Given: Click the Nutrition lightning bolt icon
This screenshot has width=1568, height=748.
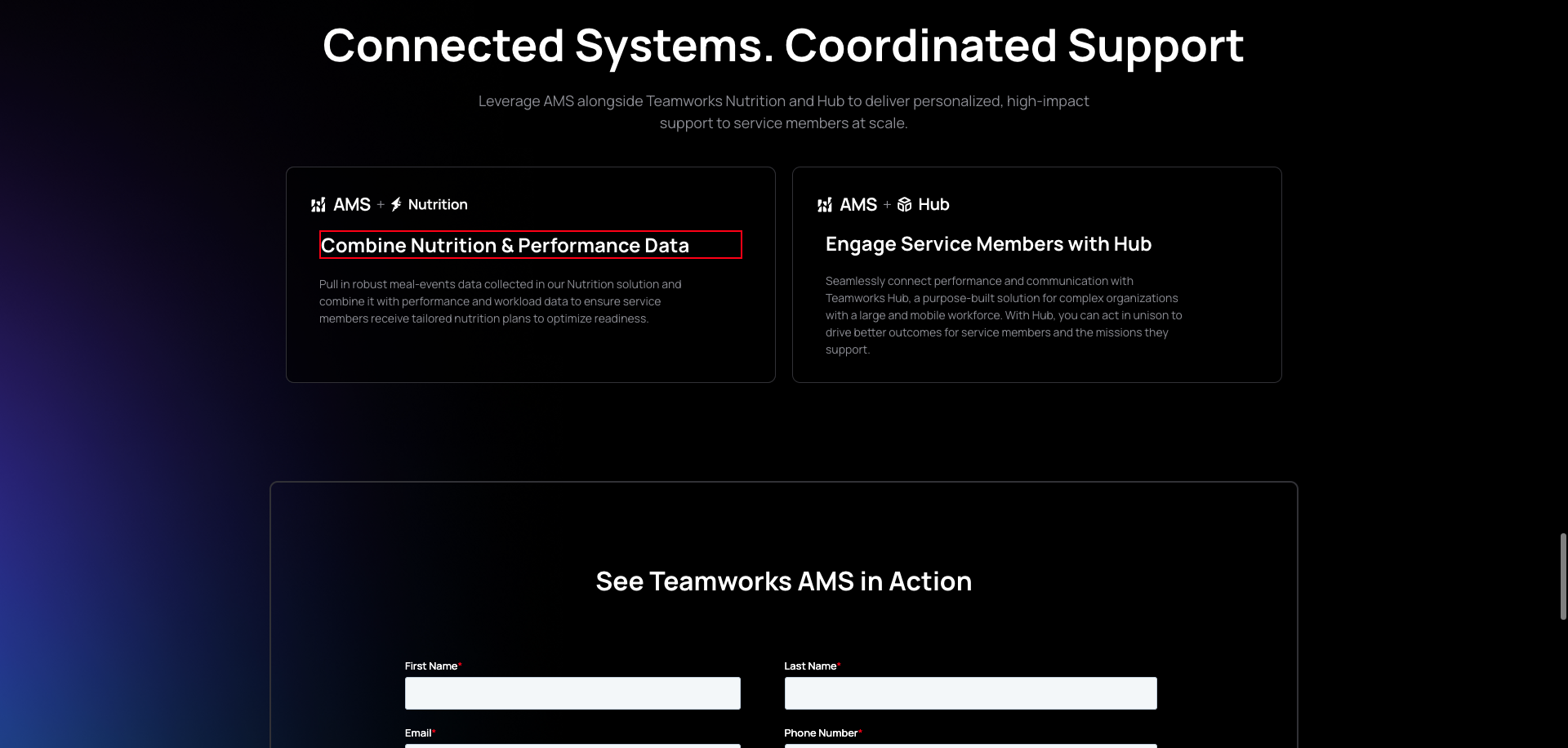Looking at the screenshot, I should coord(396,205).
